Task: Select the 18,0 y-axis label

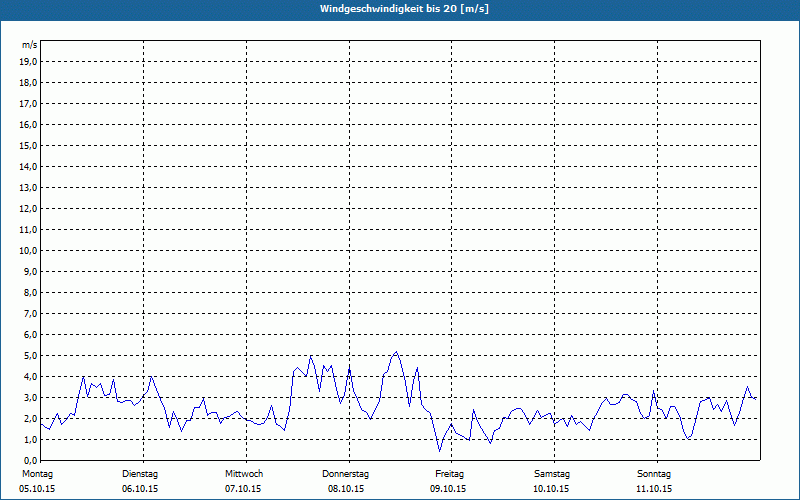Action: tap(28, 83)
